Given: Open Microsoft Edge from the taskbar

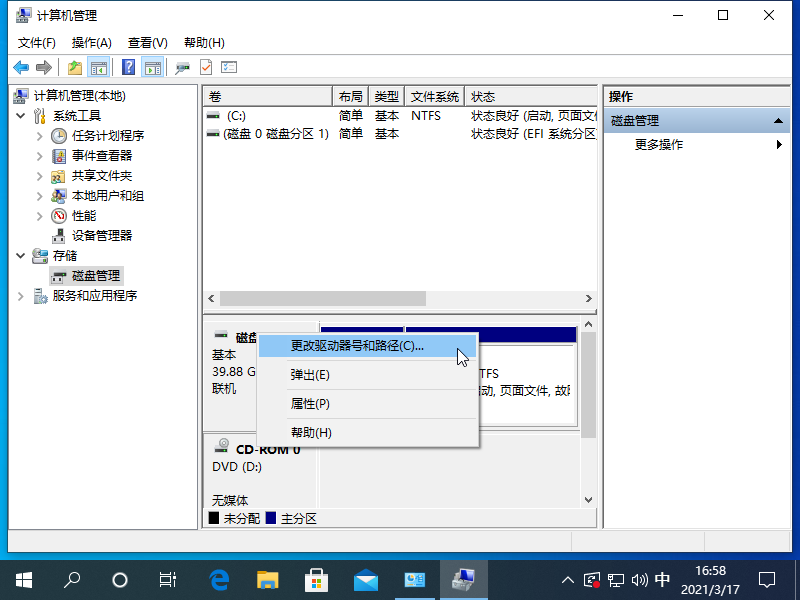Looking at the screenshot, I should 218,579.
